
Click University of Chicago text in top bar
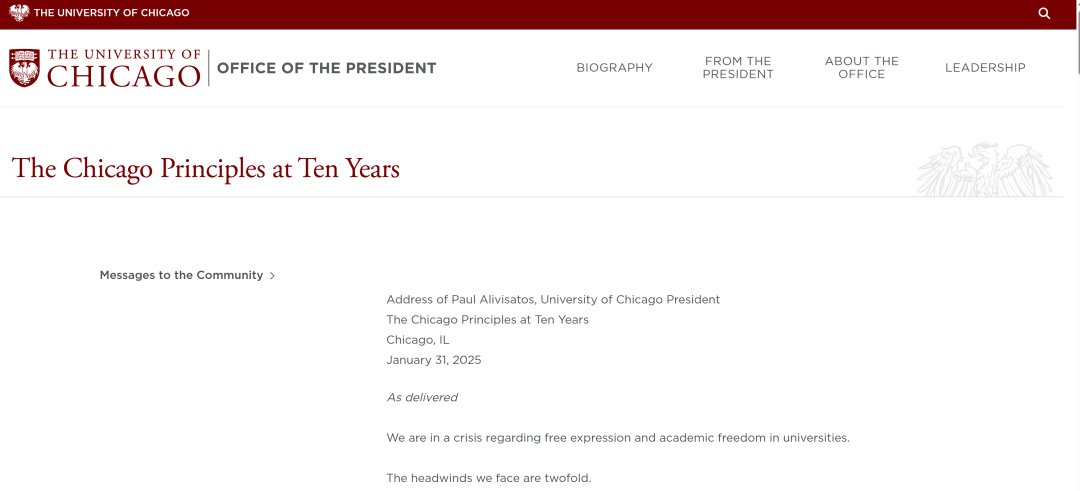[111, 13]
